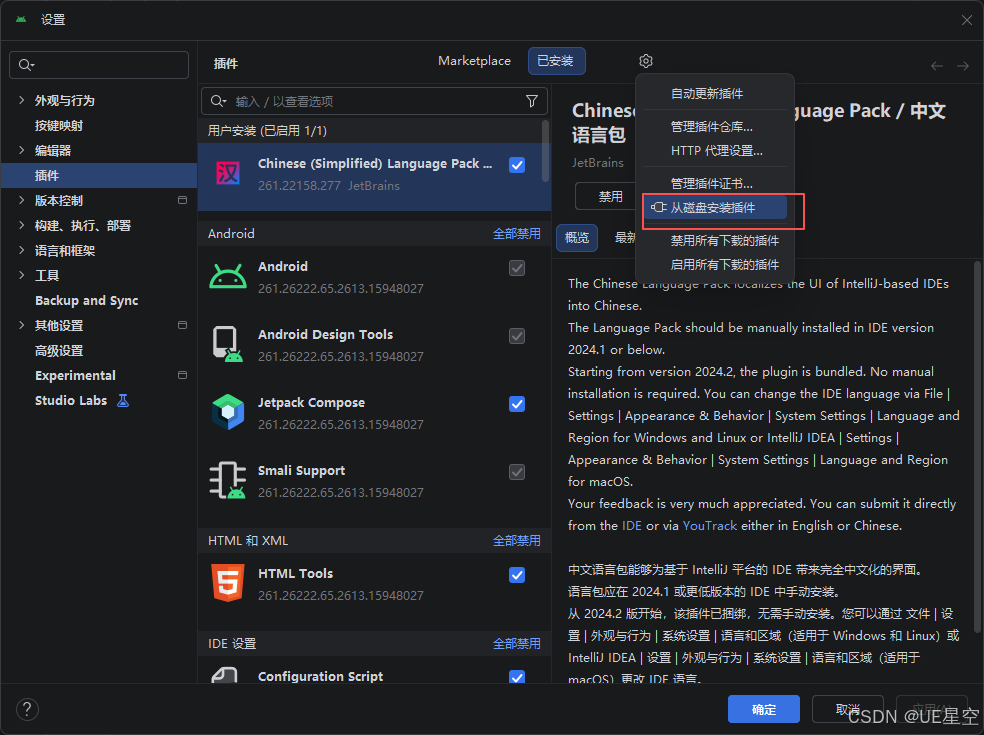This screenshot has width=984, height=735.
Task: Toggle the Android Design Tools checkbox
Action: (517, 336)
